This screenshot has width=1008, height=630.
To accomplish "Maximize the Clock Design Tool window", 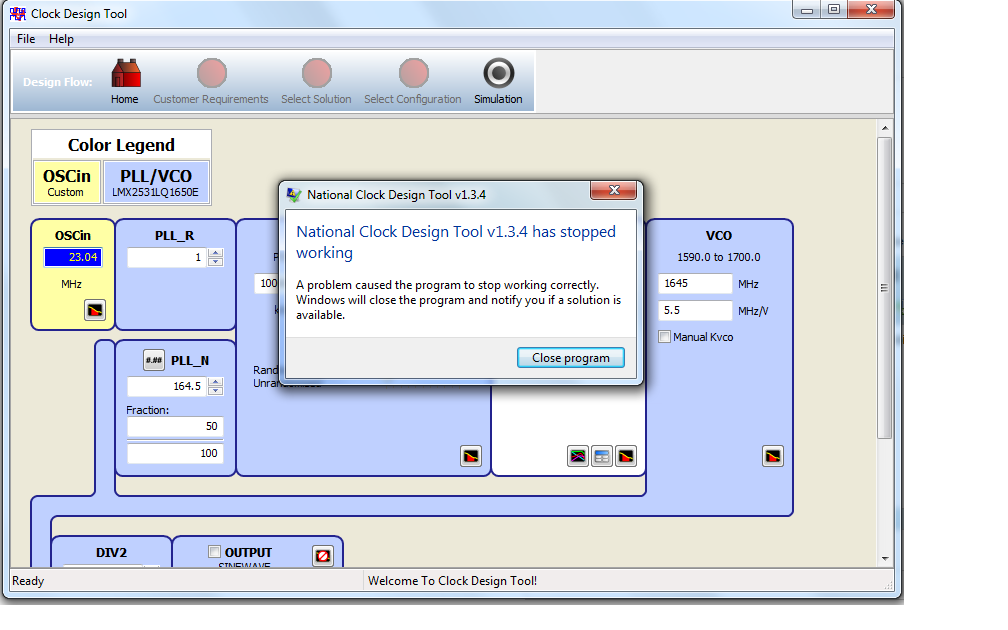I will pos(834,10).
